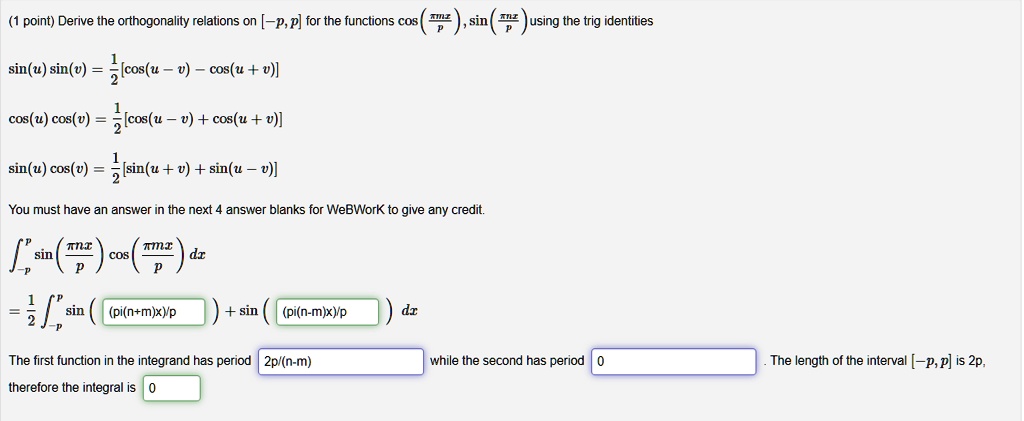Image resolution: width=1024 pixels, height=421 pixels.
Task: Click the sin(πnx/p) function in the header
Action: [x=499, y=21]
